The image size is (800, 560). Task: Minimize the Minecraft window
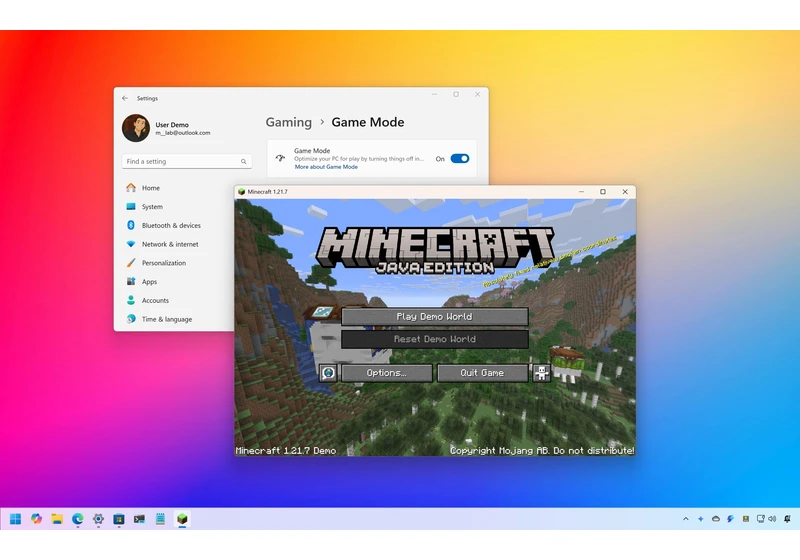click(x=581, y=192)
